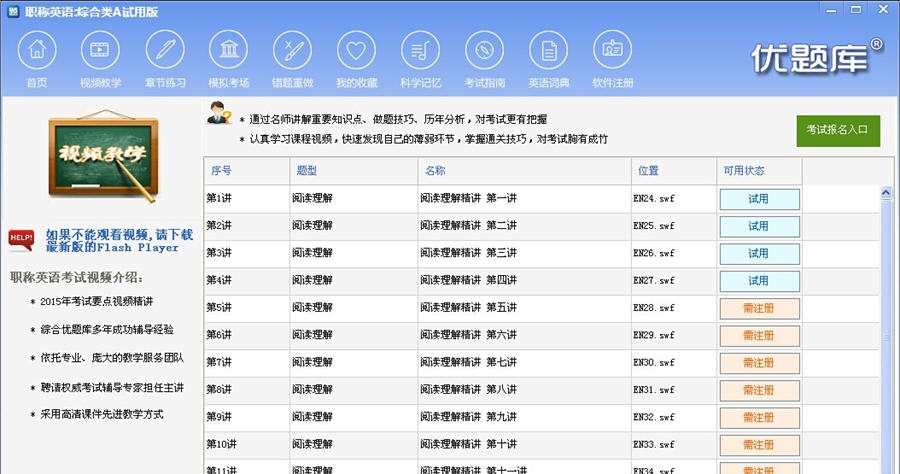Select row 阅读理解精讲 第五讲
Image resolution: width=900 pixels, height=474 pixels.
[541, 309]
